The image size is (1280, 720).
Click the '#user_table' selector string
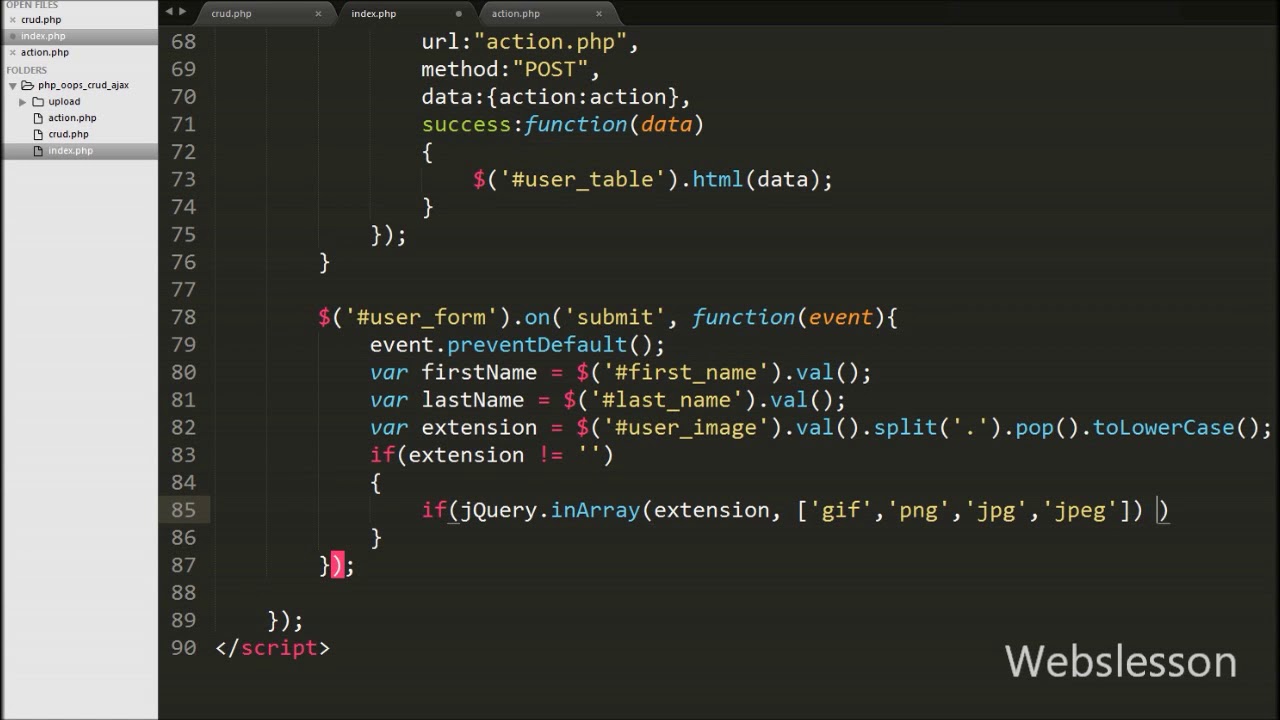[x=582, y=180]
